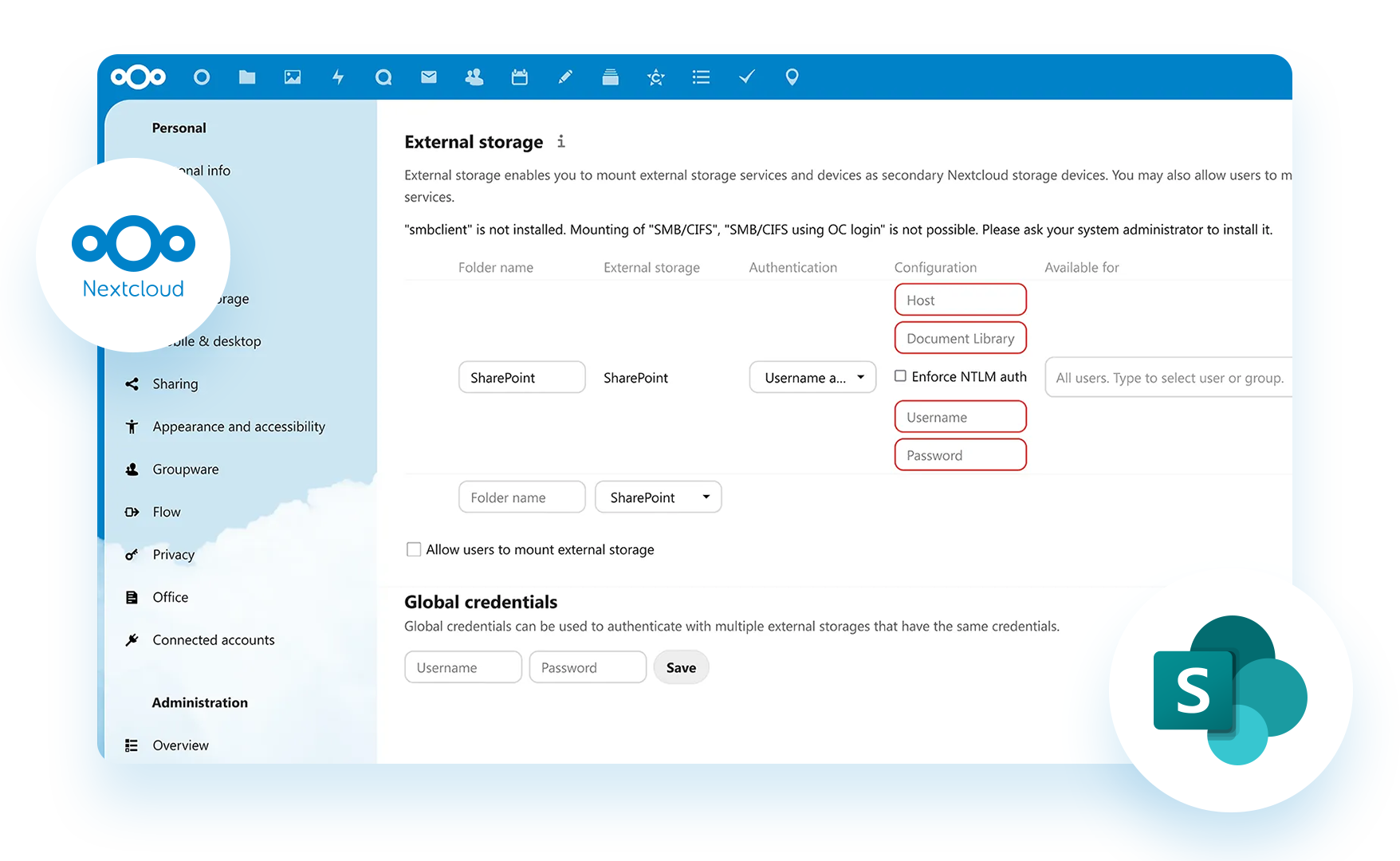Screen dimensions: 1400x861
Task: Open the Photos app icon
Action: click(293, 77)
